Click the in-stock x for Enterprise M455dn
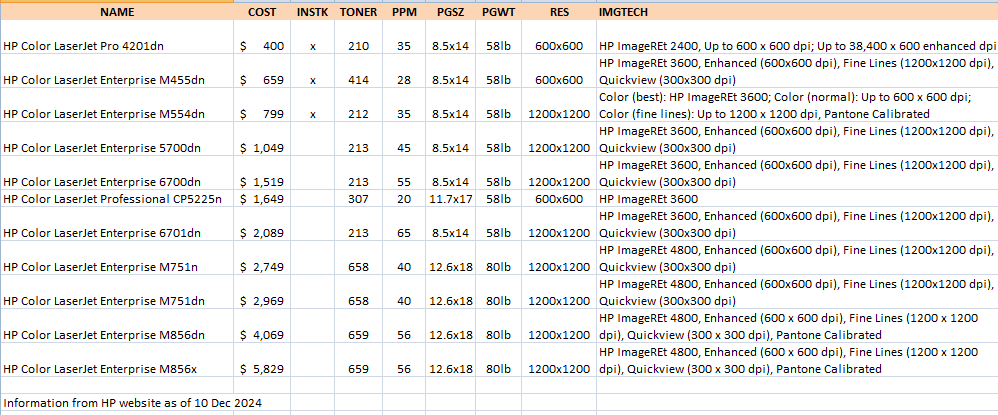The width and height of the screenshot is (998, 415). pos(313,71)
